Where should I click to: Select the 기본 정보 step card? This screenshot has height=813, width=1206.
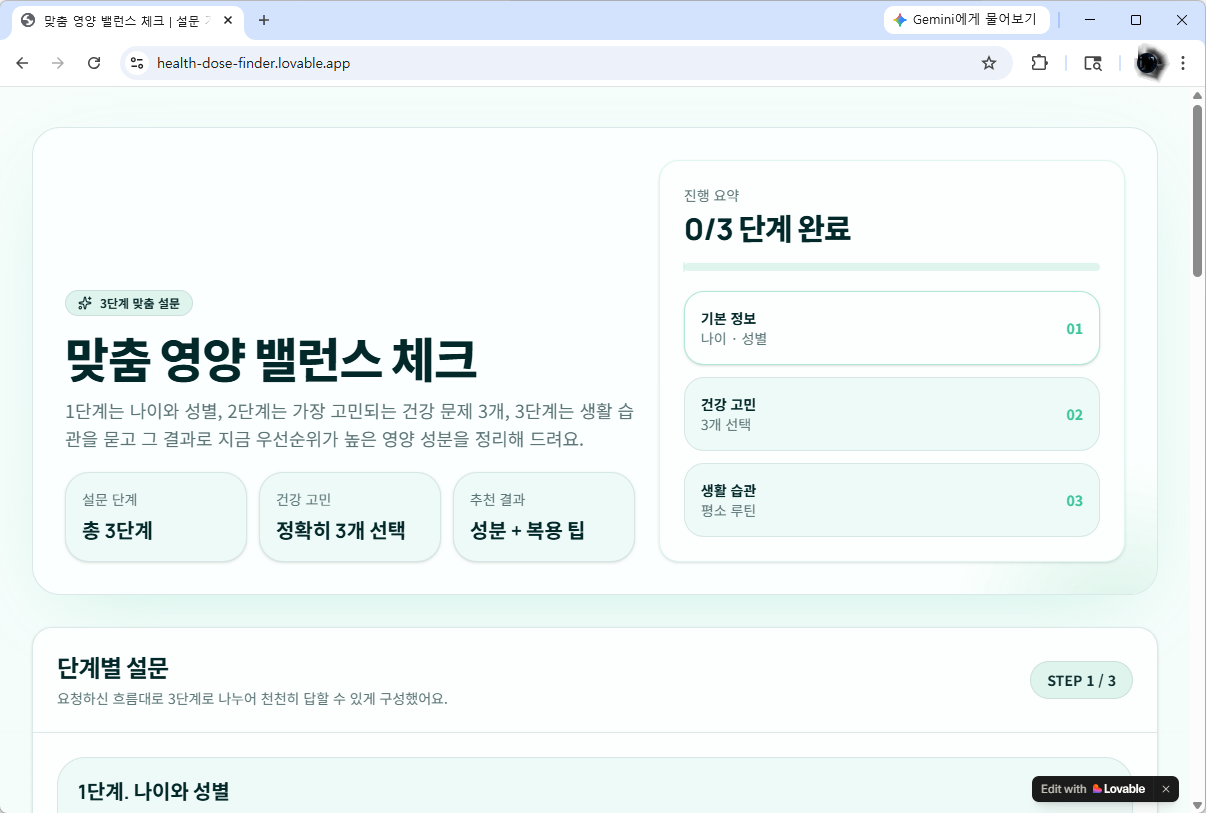(x=891, y=327)
